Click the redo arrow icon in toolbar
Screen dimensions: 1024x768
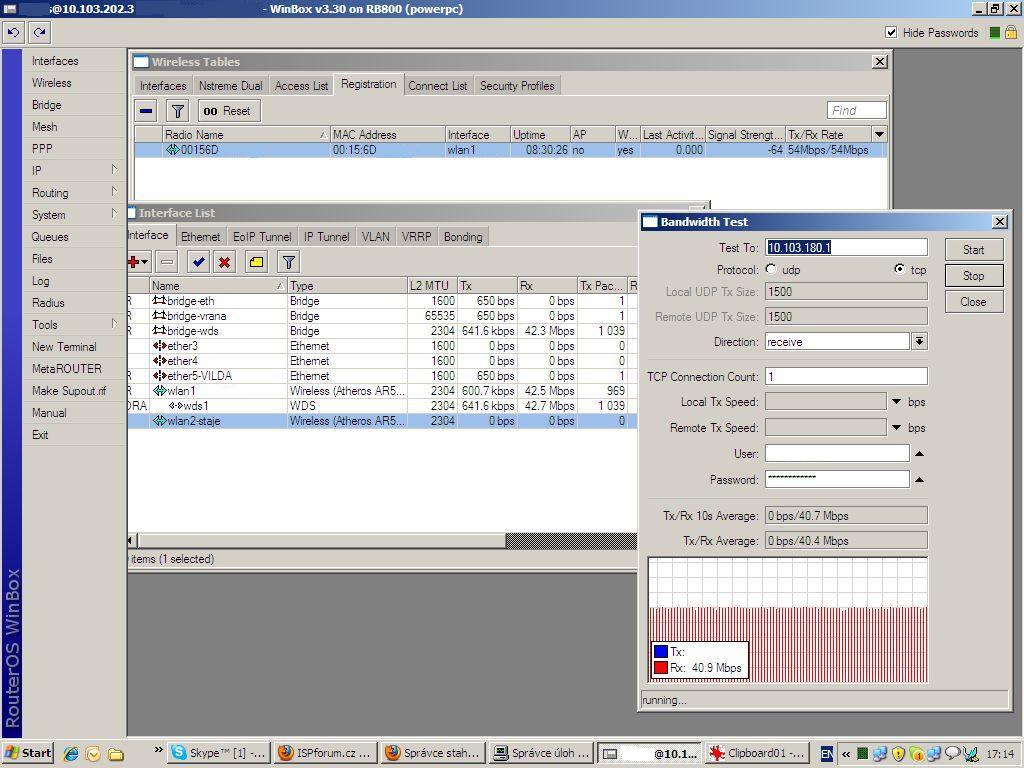[39, 33]
